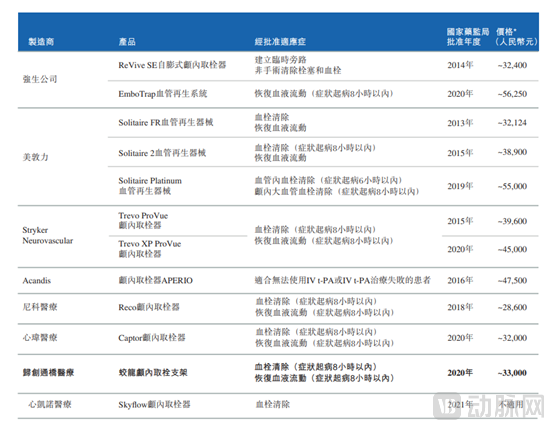Screen dimensions: 554x430
Task: Click the bold ~33,000 price value
Action: (512, 373)
